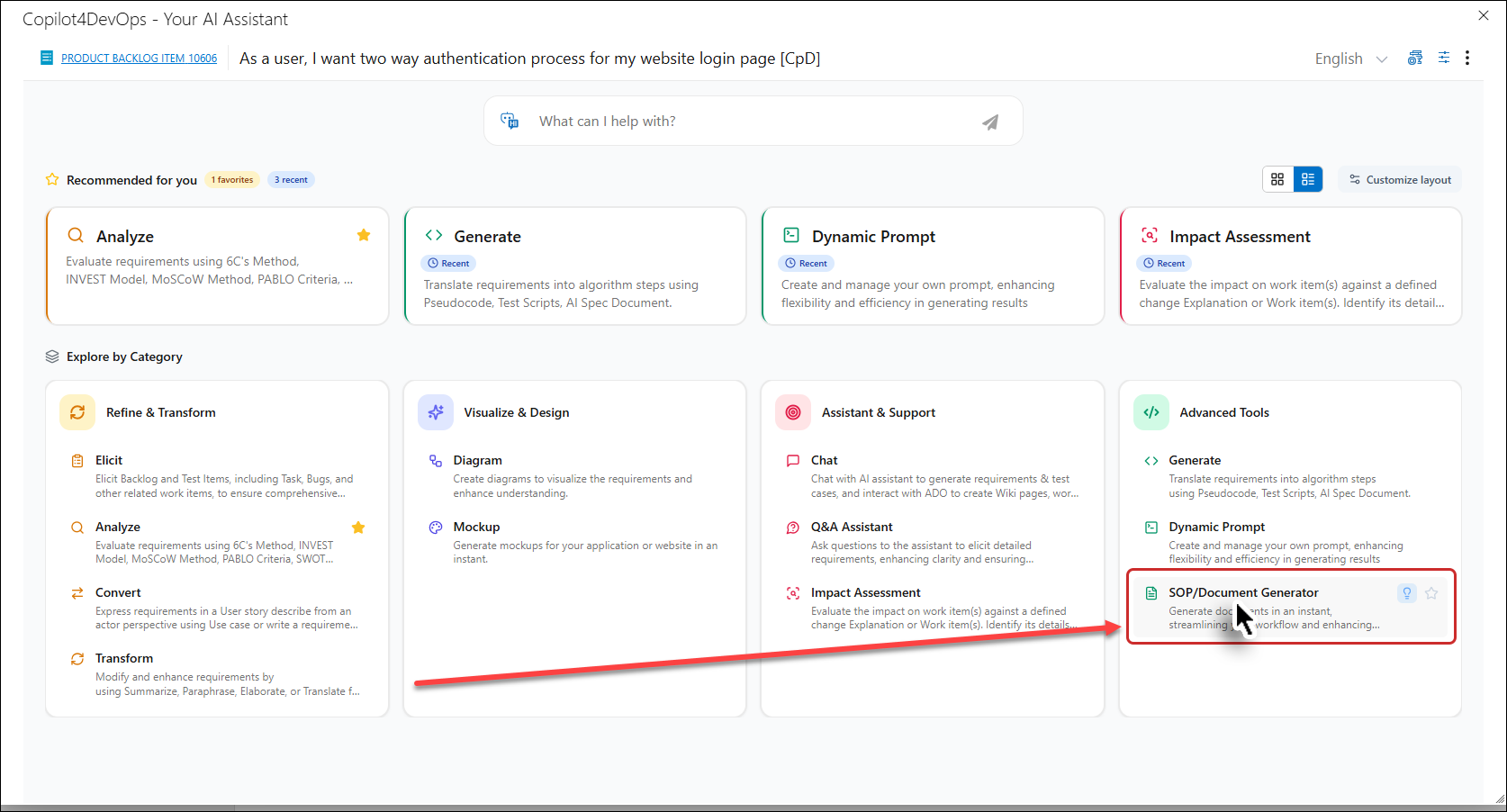Switch to list view layout
The image size is (1507, 812).
click(x=1308, y=179)
